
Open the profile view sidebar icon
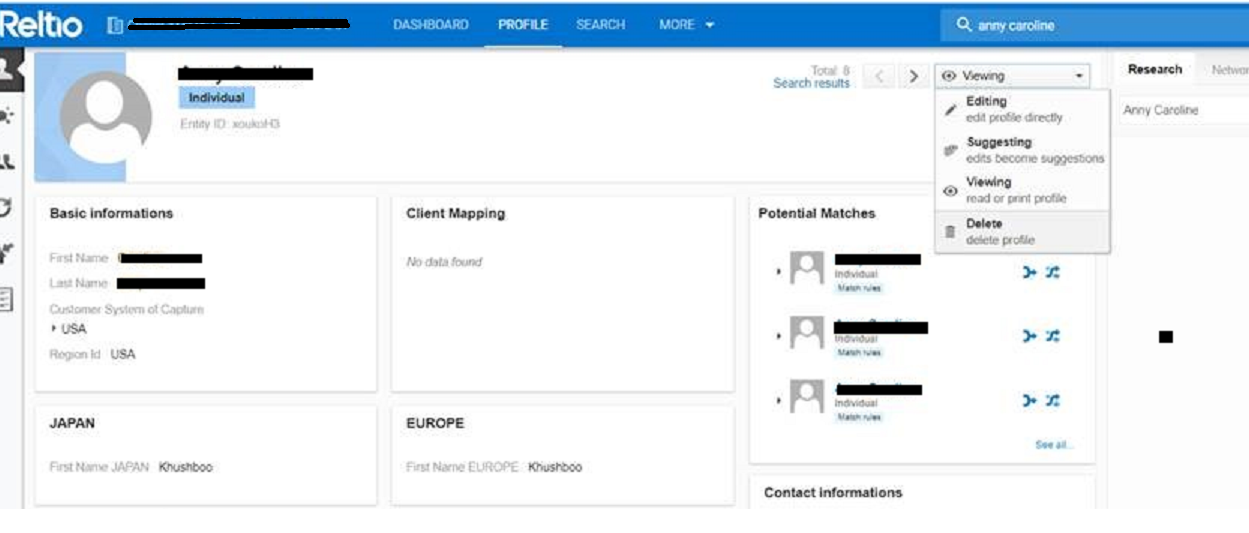(8, 70)
